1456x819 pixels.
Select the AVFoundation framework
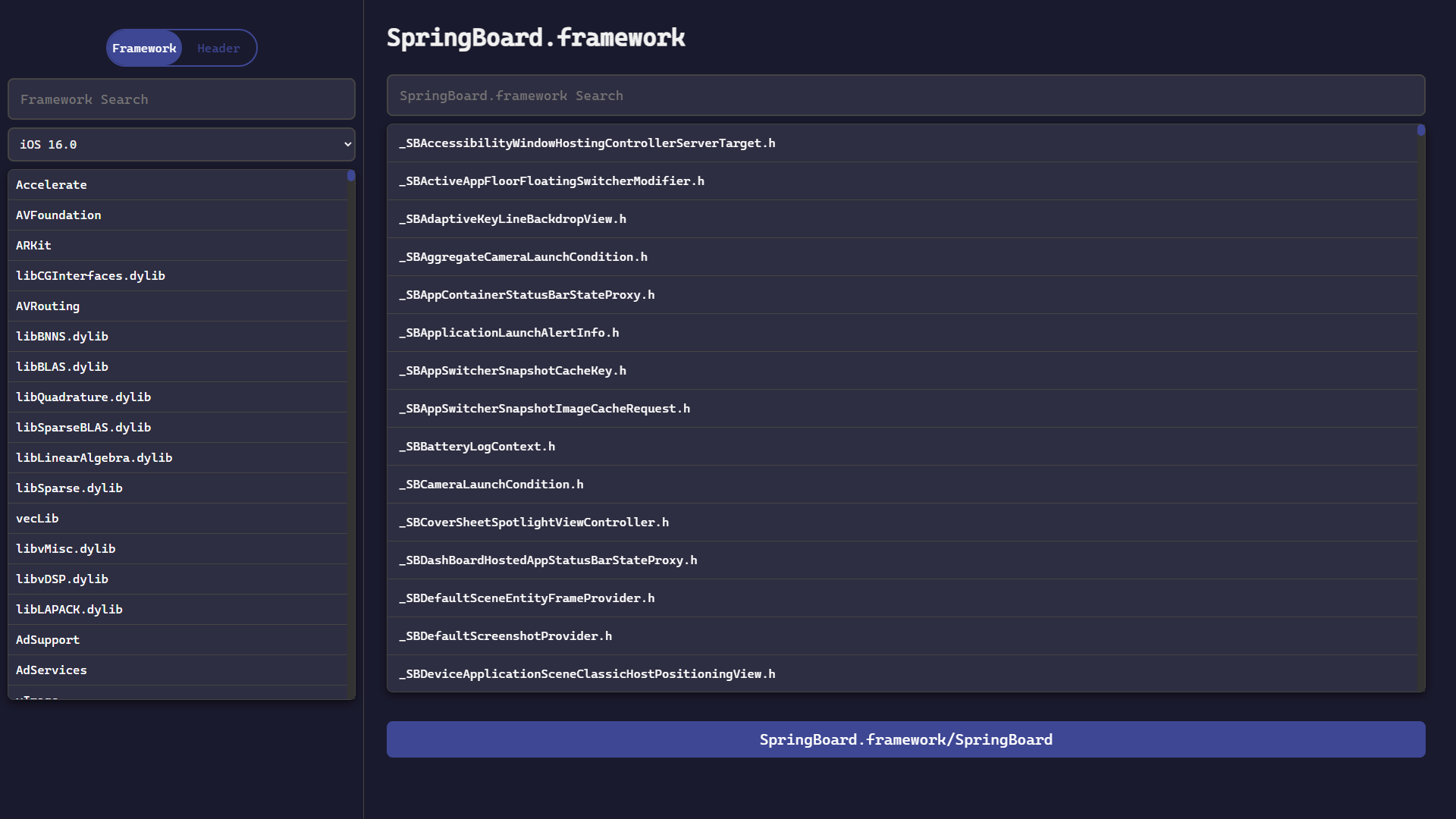point(177,215)
